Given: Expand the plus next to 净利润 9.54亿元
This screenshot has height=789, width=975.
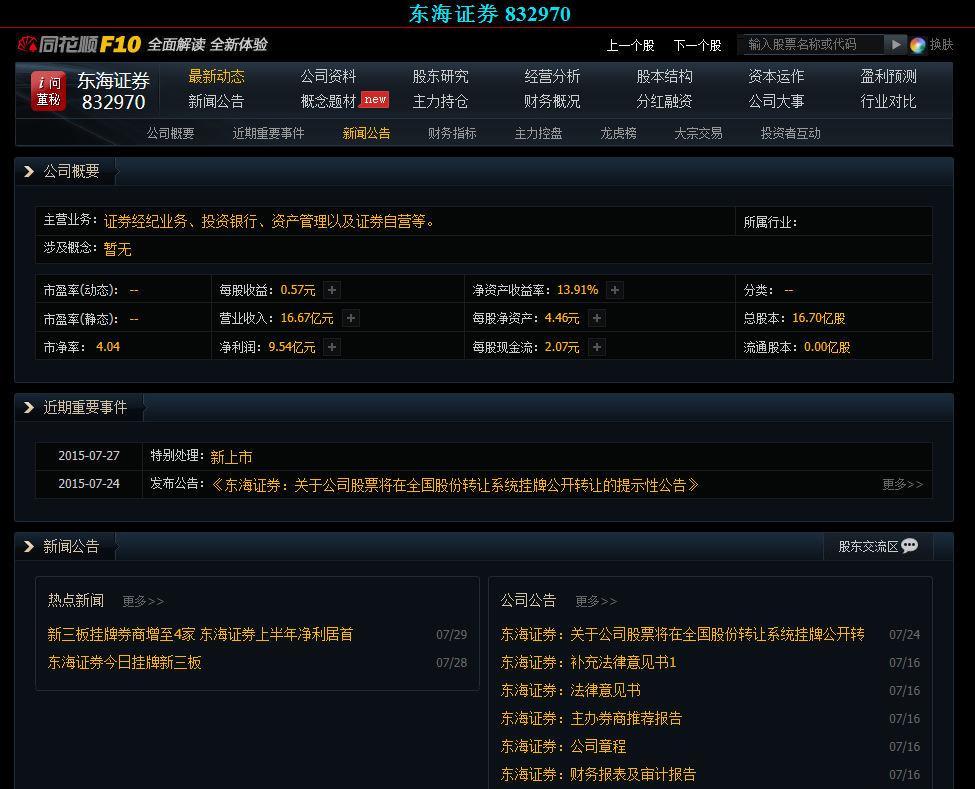Looking at the screenshot, I should tap(332, 347).
